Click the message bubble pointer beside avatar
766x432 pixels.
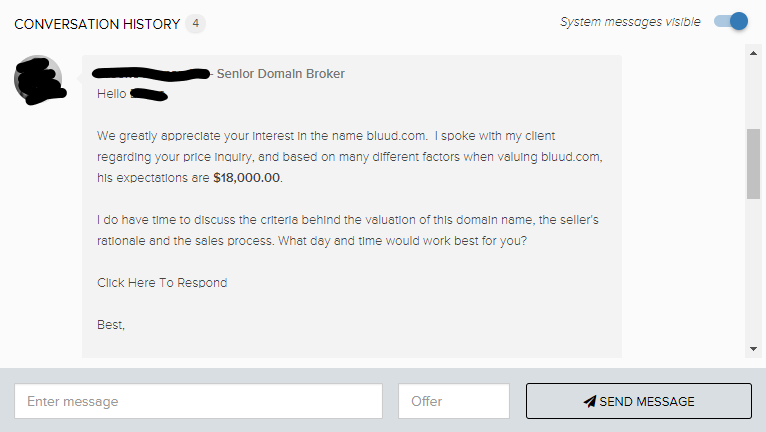(x=79, y=78)
